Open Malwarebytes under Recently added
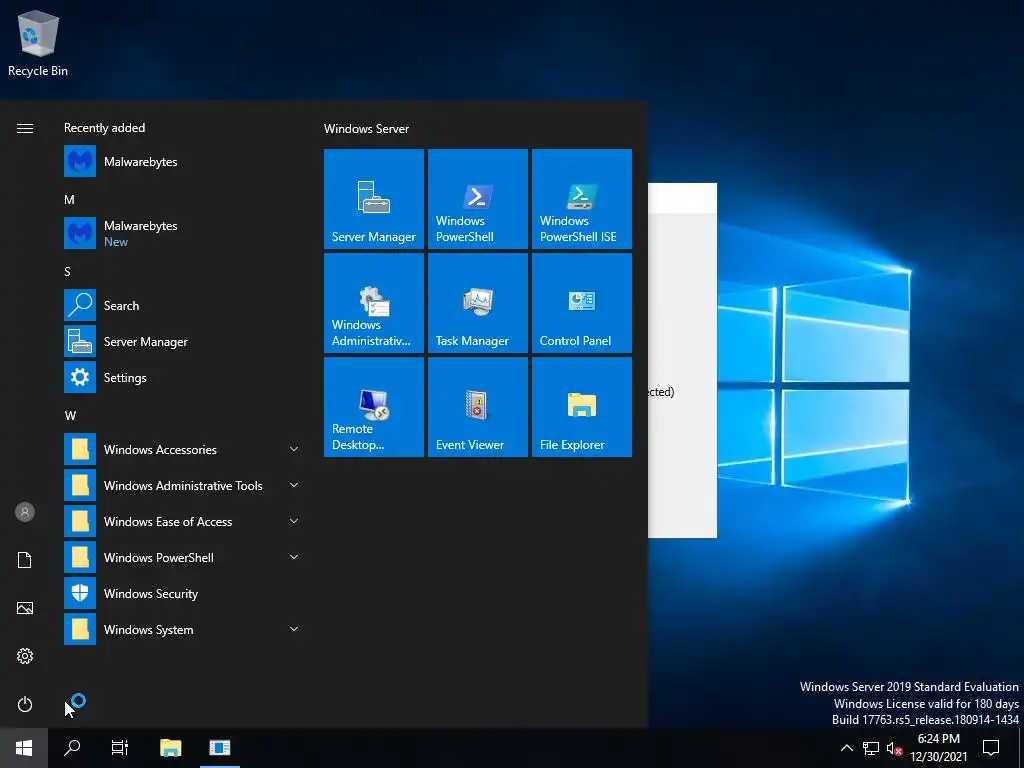This screenshot has width=1024, height=768. pos(182,161)
